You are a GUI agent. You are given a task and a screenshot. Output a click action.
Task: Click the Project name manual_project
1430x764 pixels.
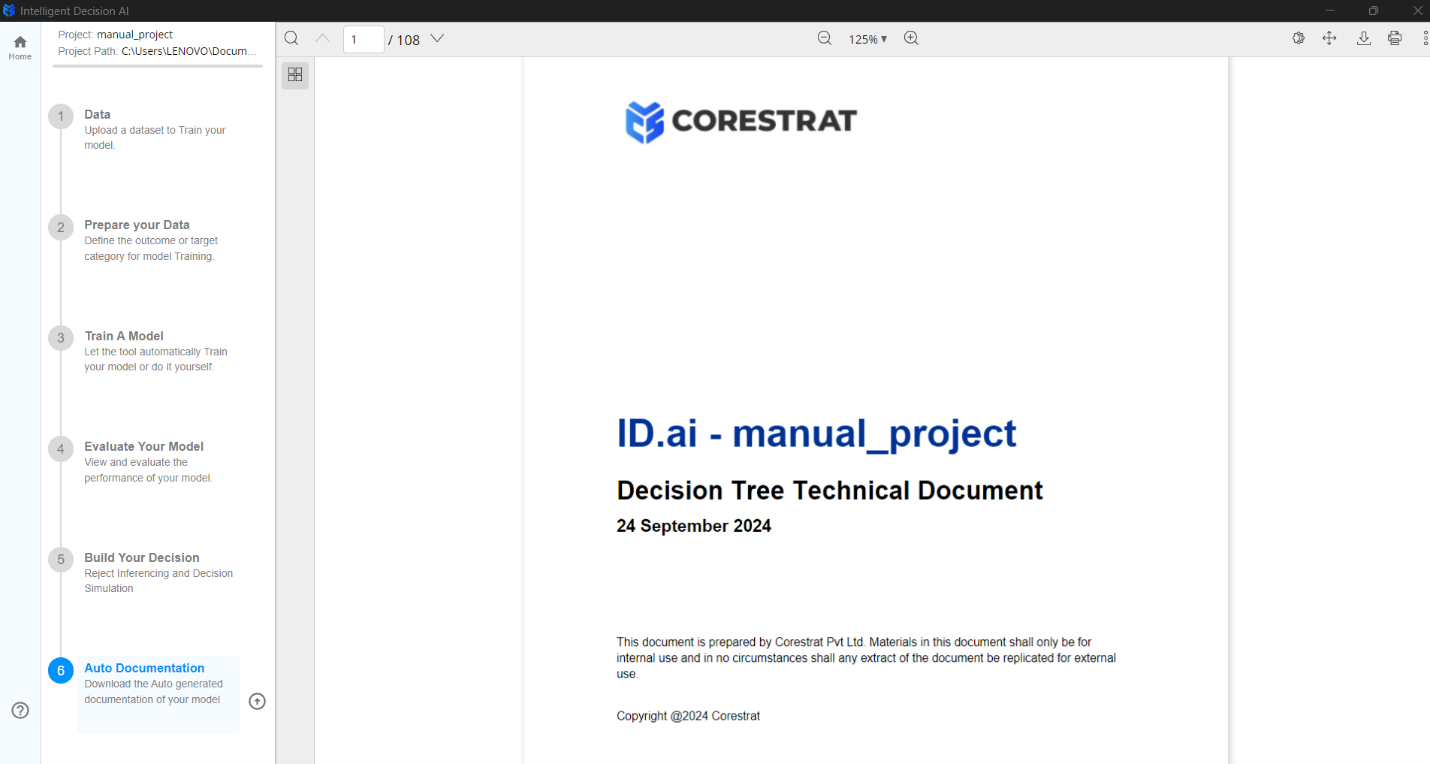pyautogui.click(x=134, y=34)
